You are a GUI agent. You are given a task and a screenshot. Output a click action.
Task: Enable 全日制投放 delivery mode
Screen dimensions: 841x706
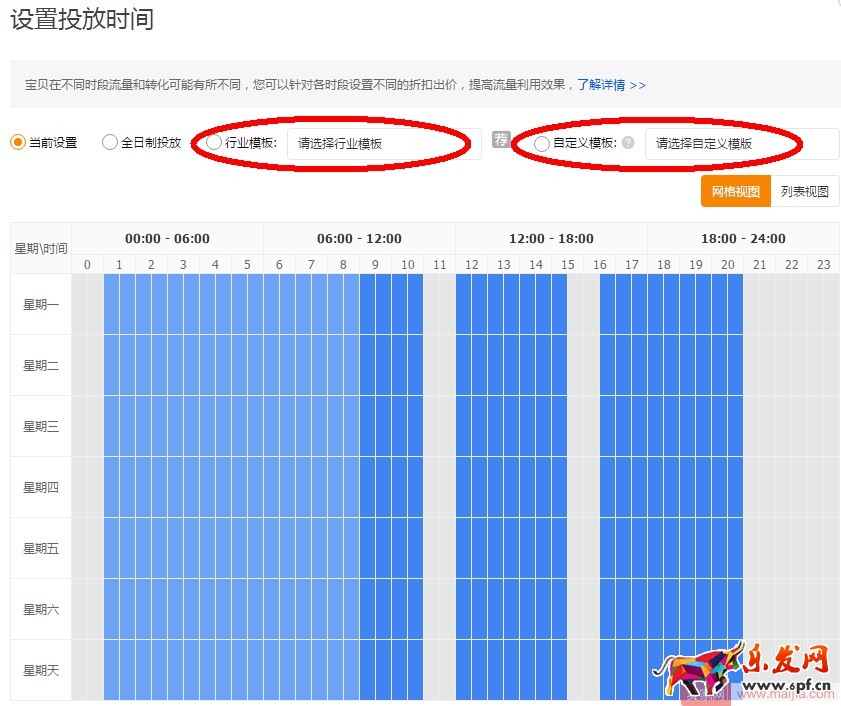pyautogui.click(x=109, y=142)
